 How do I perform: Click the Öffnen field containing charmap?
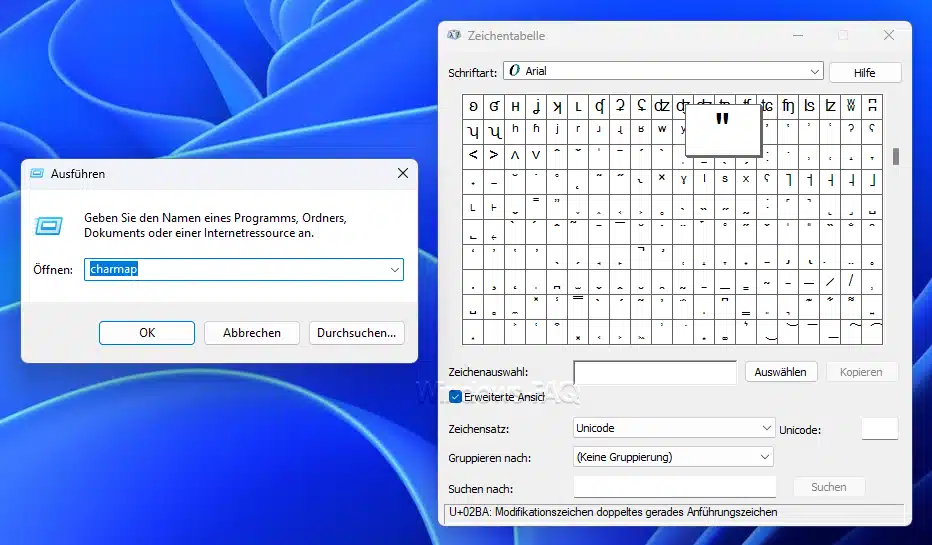click(x=244, y=270)
